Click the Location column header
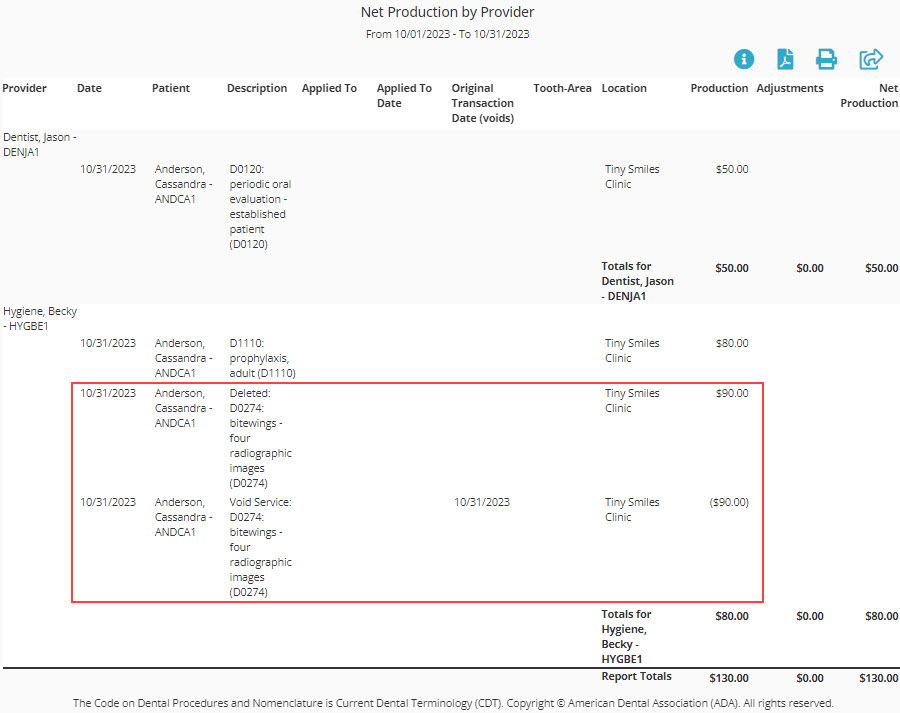Image resolution: width=900 pixels, height=713 pixels. click(x=624, y=88)
